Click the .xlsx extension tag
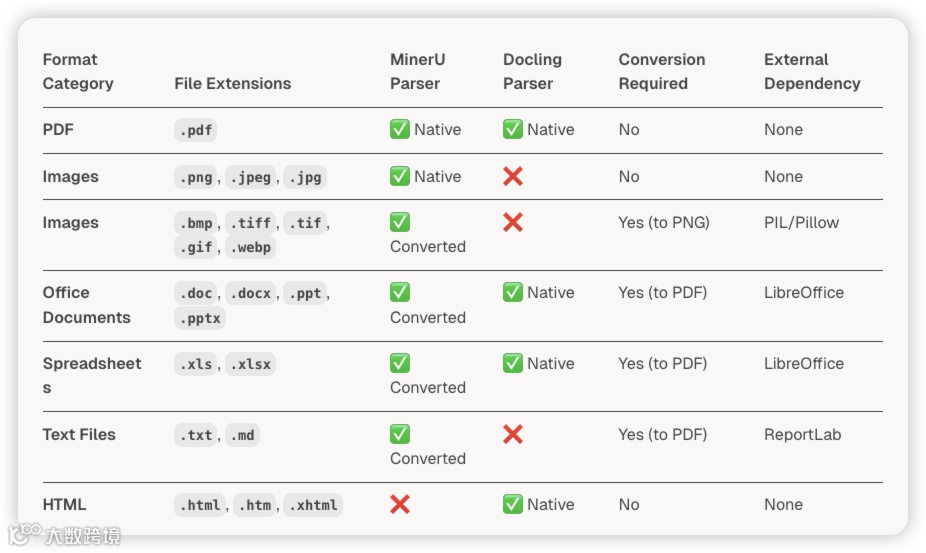 click(x=250, y=365)
